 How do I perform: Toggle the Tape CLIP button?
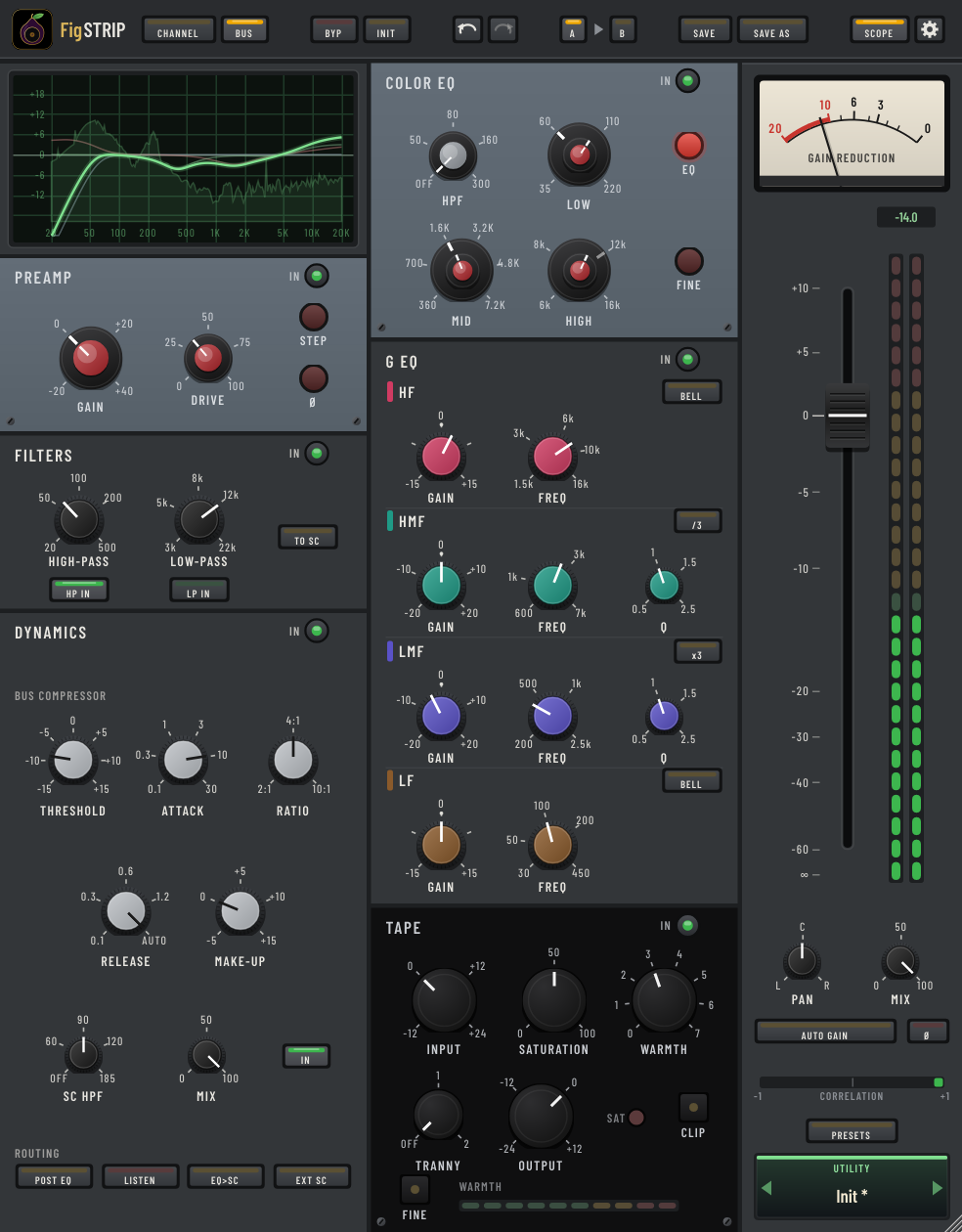pyautogui.click(x=693, y=1107)
